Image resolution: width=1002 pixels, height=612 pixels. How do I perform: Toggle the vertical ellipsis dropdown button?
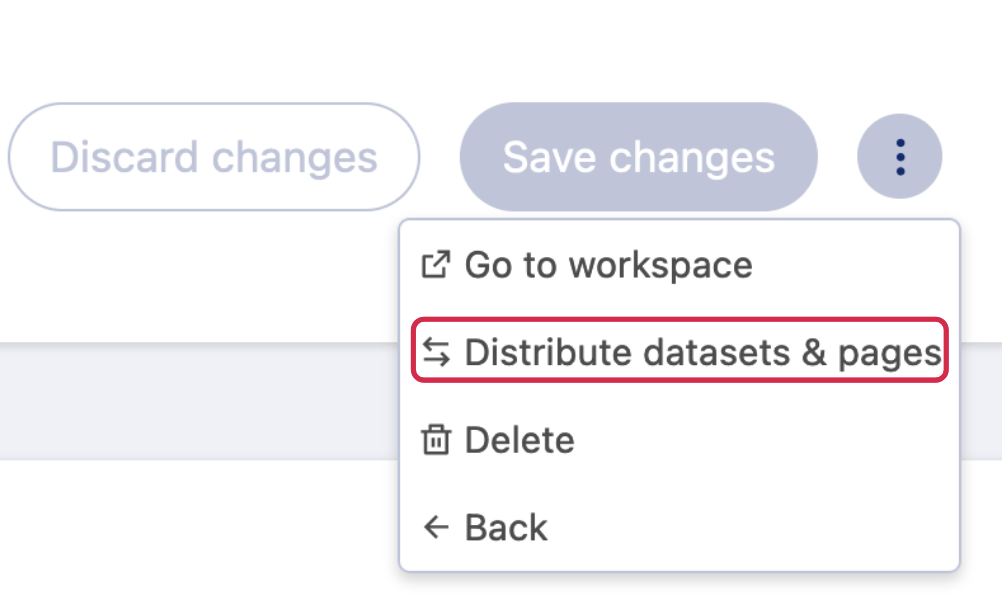click(900, 157)
